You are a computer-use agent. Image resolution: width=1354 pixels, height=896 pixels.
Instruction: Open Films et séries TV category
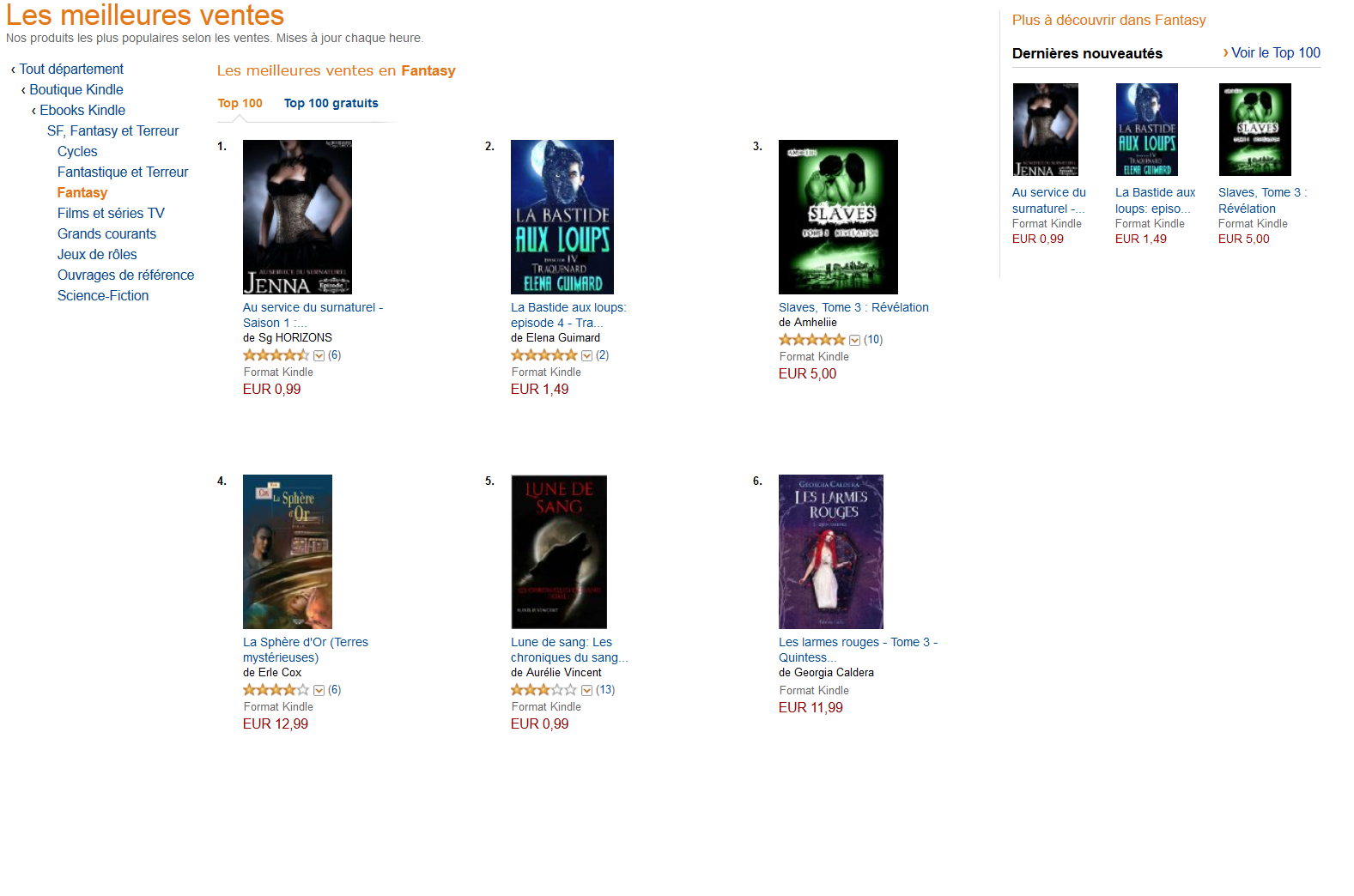coord(111,213)
